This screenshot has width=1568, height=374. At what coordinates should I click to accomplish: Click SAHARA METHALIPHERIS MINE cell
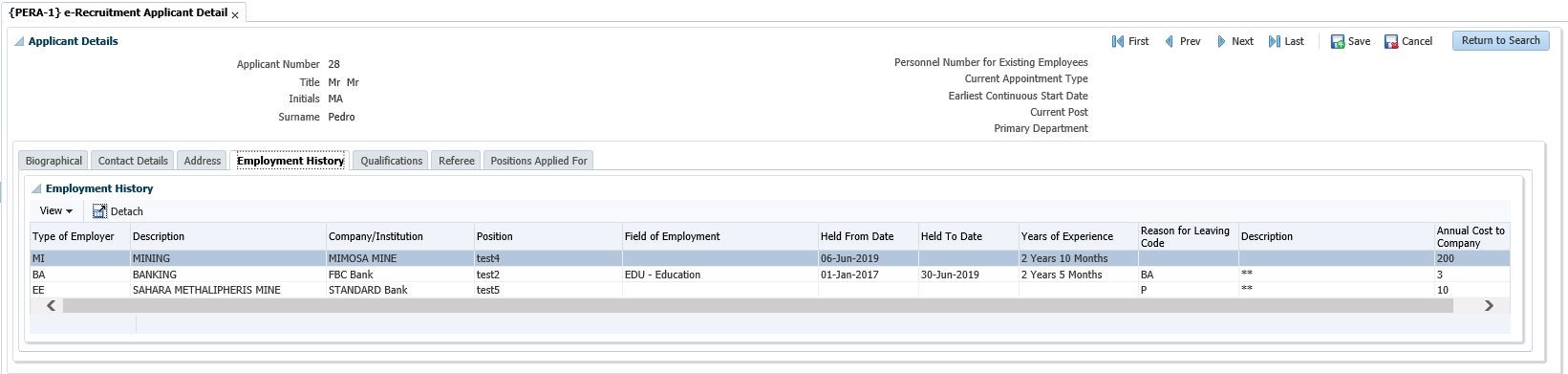coord(227,290)
